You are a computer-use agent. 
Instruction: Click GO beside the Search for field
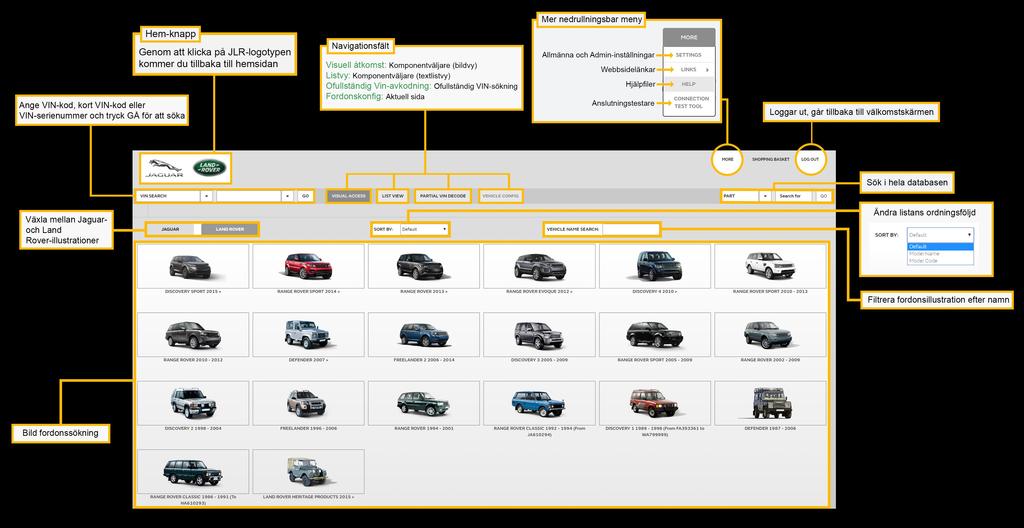[x=824, y=195]
